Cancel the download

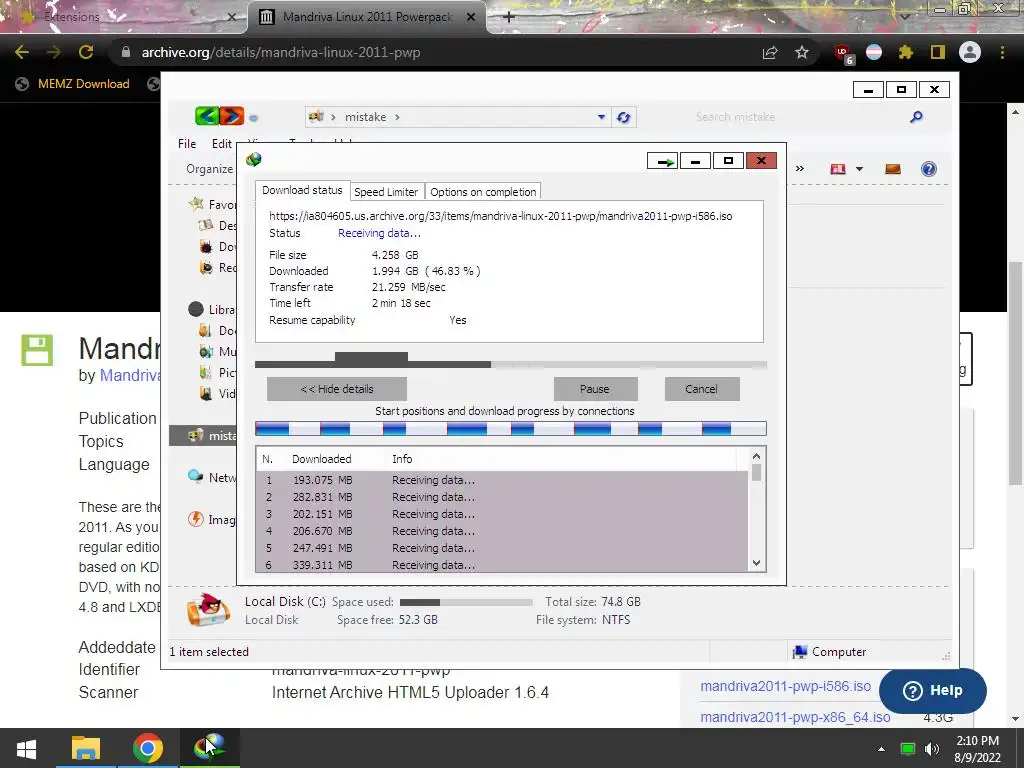click(702, 389)
